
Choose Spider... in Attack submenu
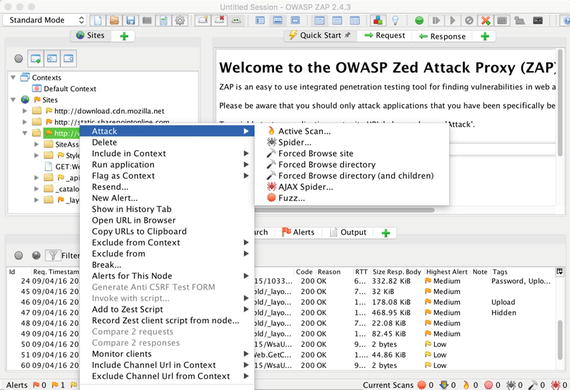click(352, 142)
